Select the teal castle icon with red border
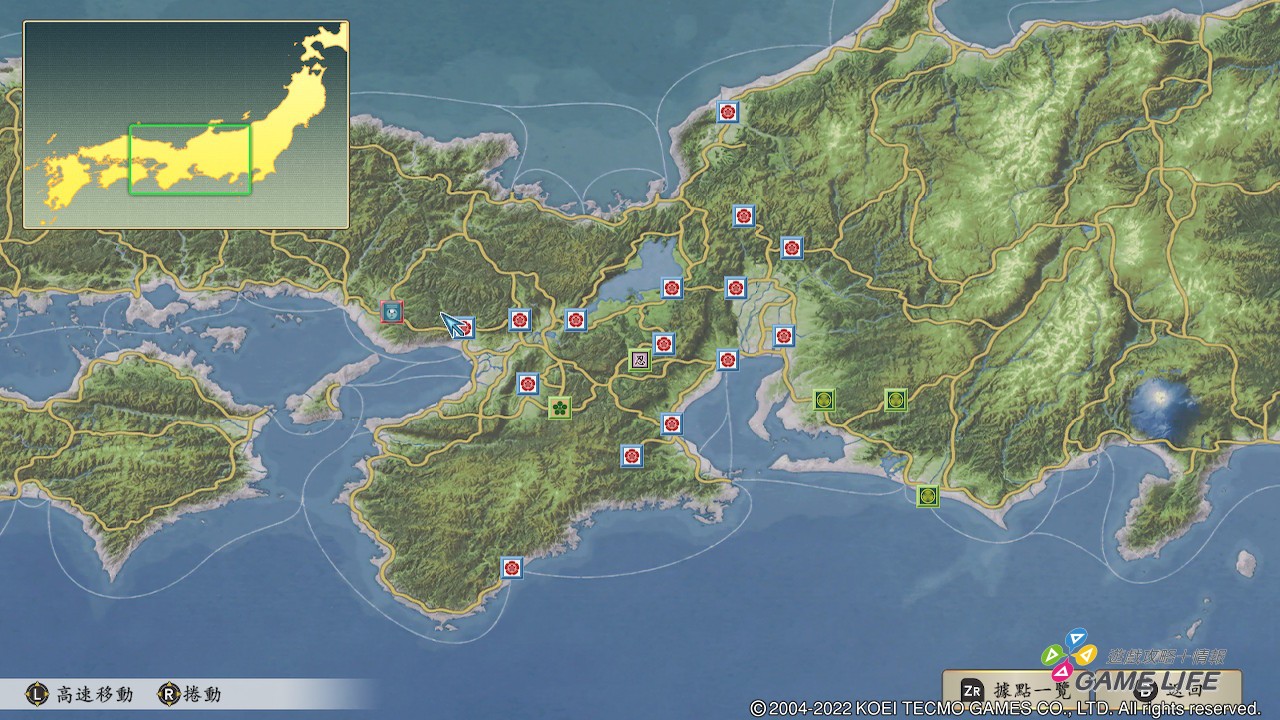 click(x=392, y=312)
